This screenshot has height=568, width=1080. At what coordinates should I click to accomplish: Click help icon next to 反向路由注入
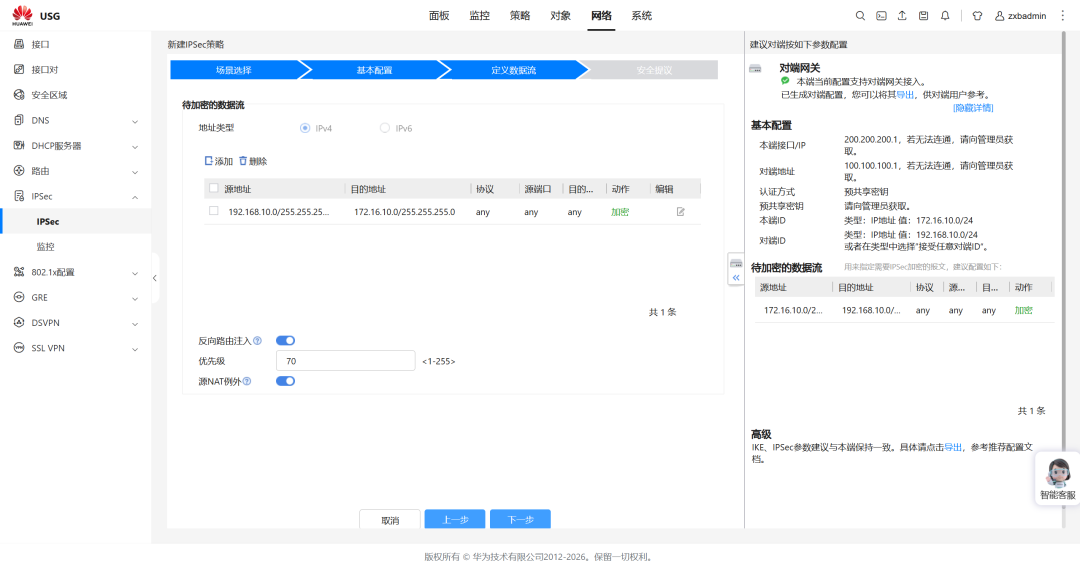click(x=258, y=341)
